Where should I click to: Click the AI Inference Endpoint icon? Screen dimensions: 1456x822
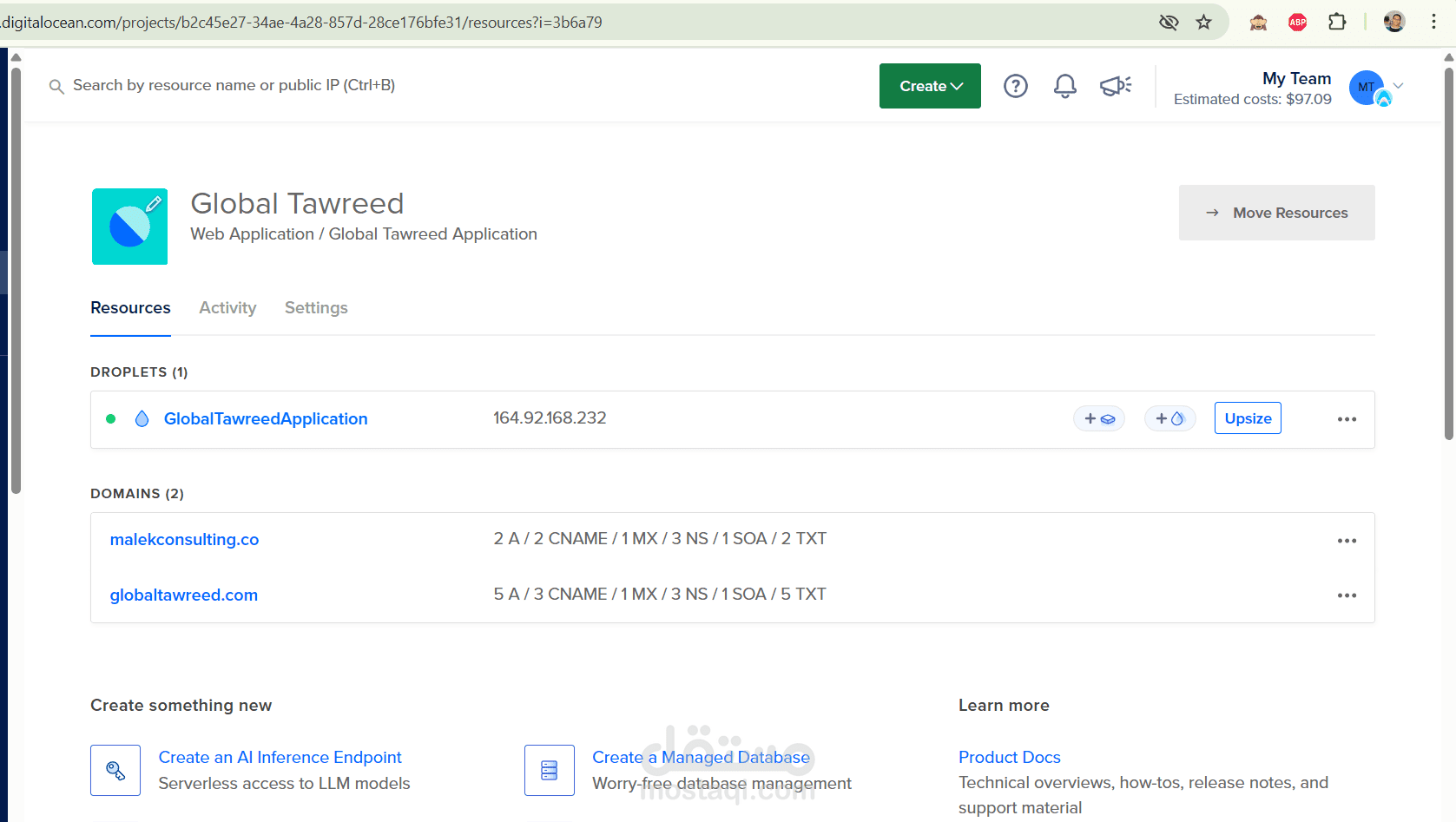click(115, 770)
